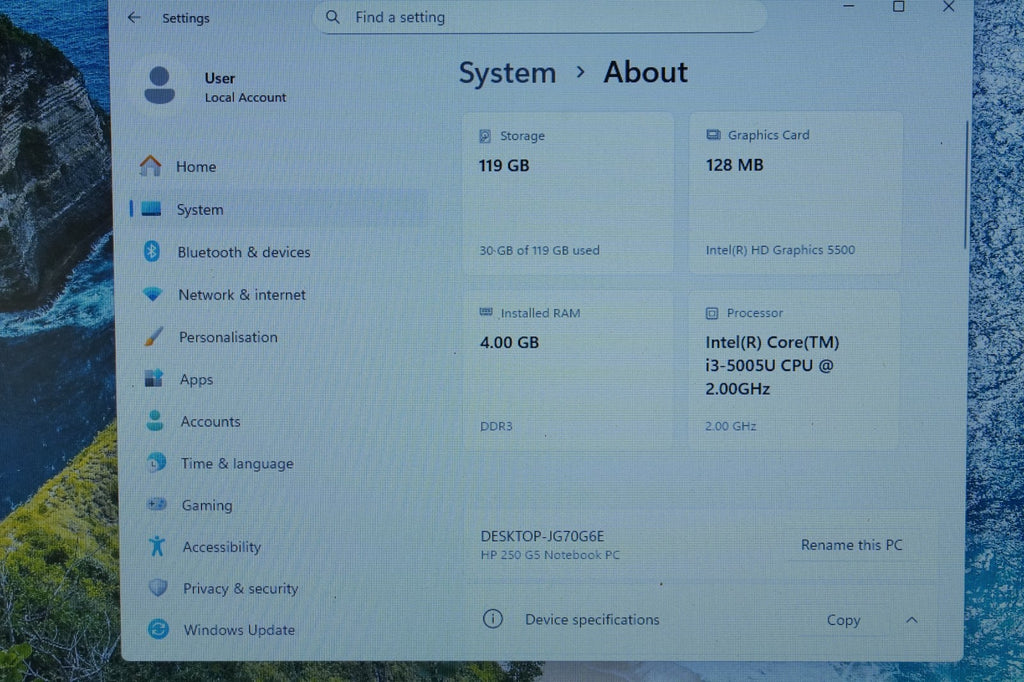This screenshot has width=1024, height=682.
Task: Open Gaming settings
Action: click(x=206, y=506)
